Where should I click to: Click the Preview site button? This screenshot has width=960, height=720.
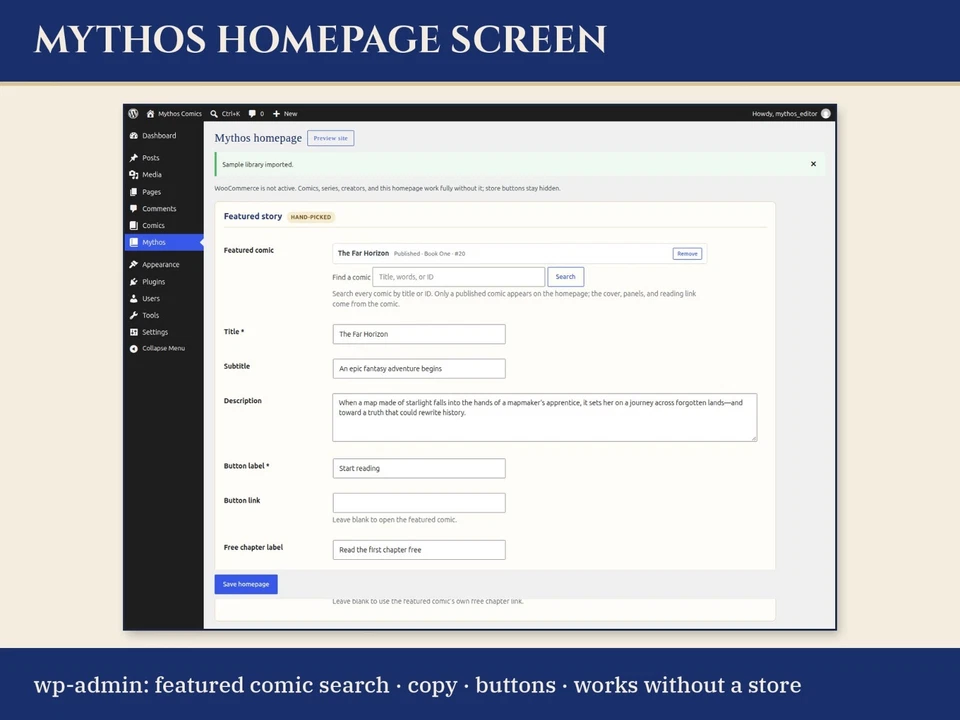pos(331,138)
